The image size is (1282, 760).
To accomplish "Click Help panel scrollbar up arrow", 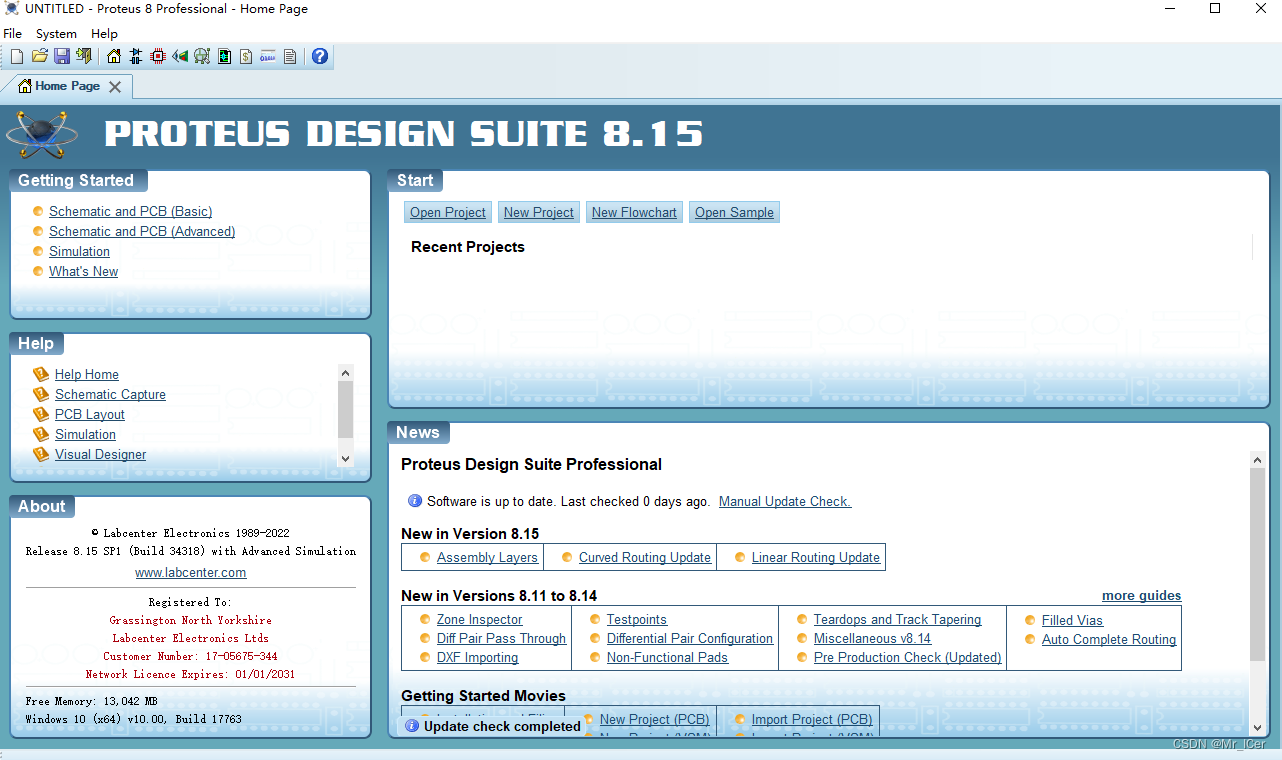I will 346,373.
